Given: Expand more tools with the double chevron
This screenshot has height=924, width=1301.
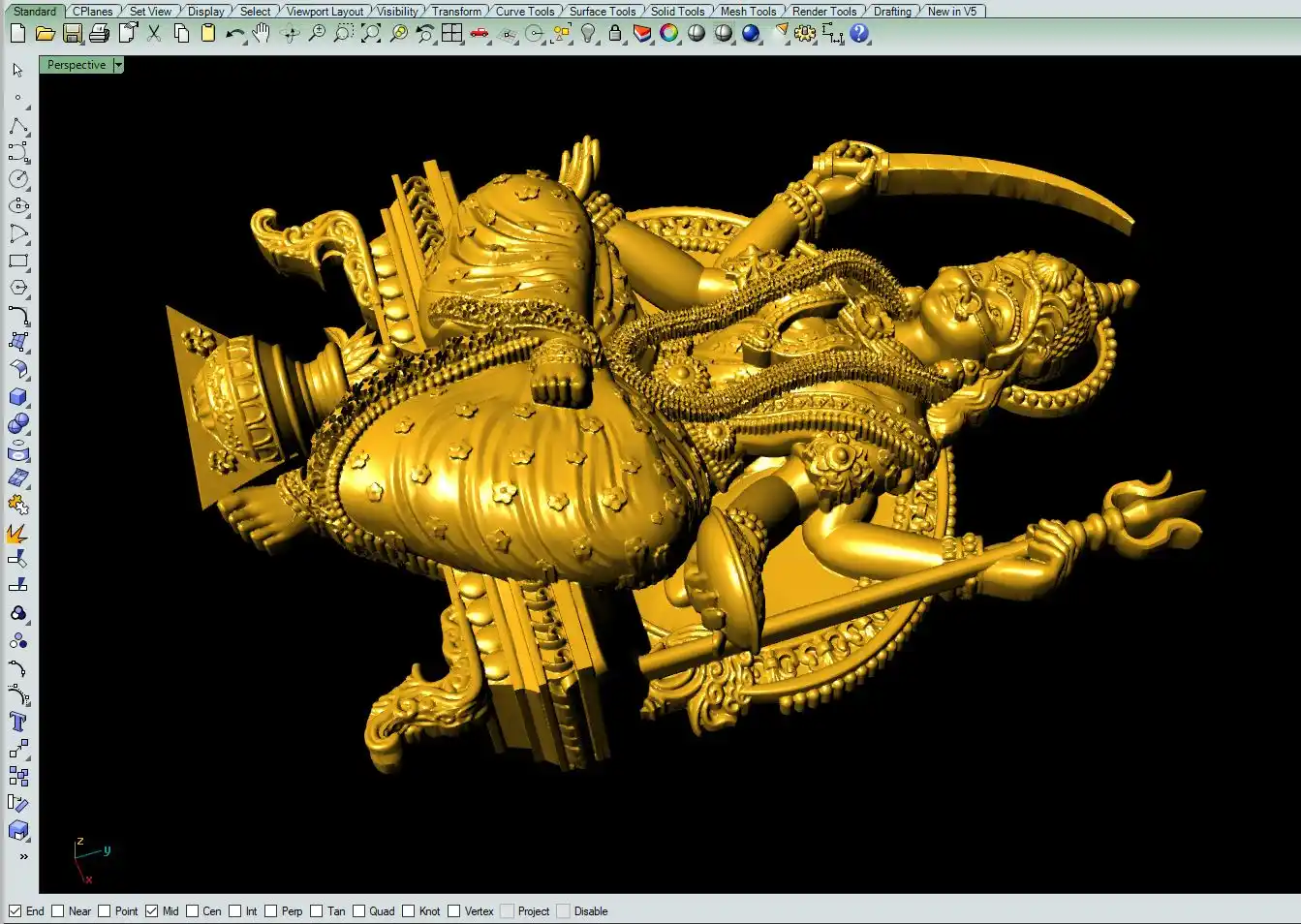Looking at the screenshot, I should [x=23, y=856].
